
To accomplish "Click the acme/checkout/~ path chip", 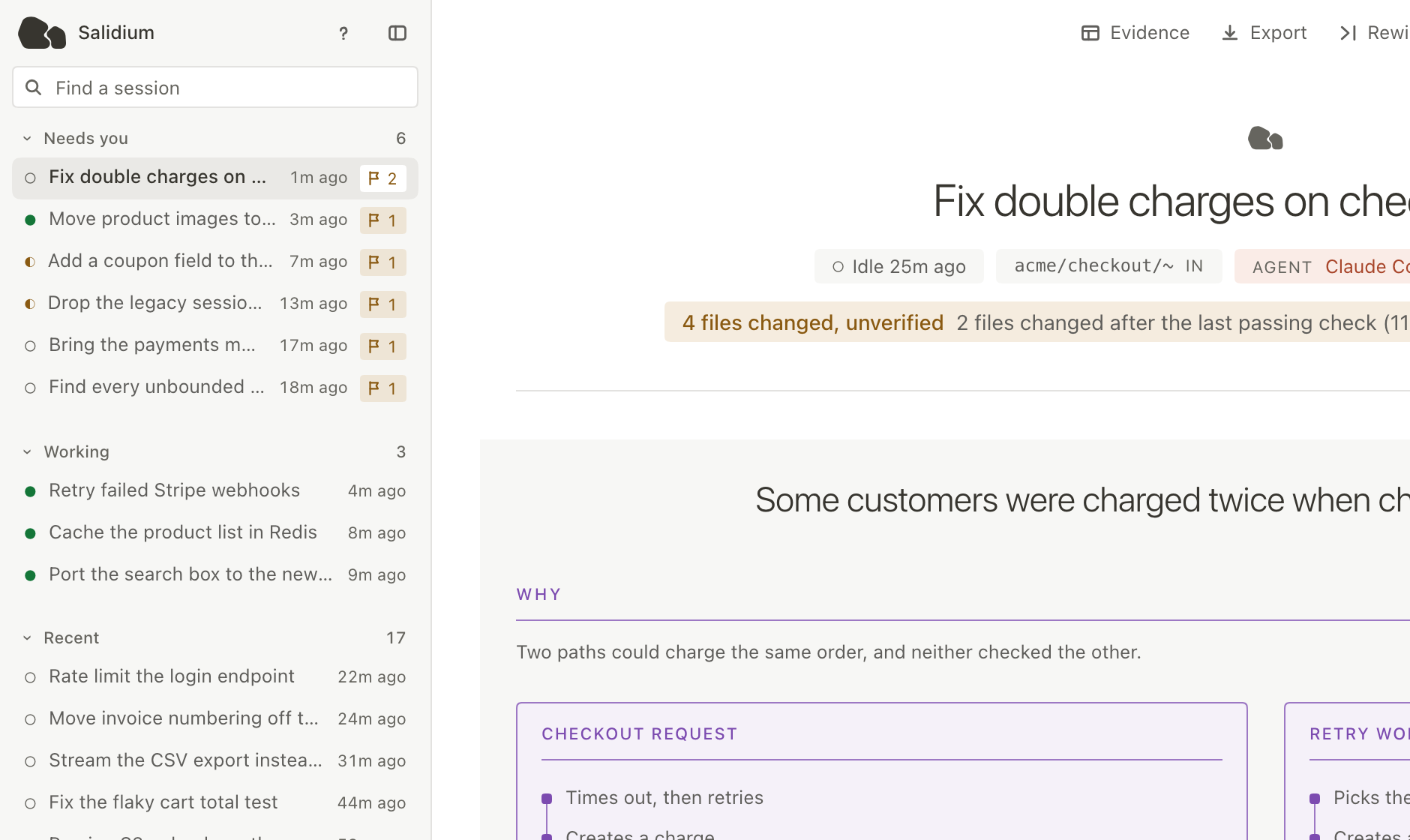I will point(1109,266).
